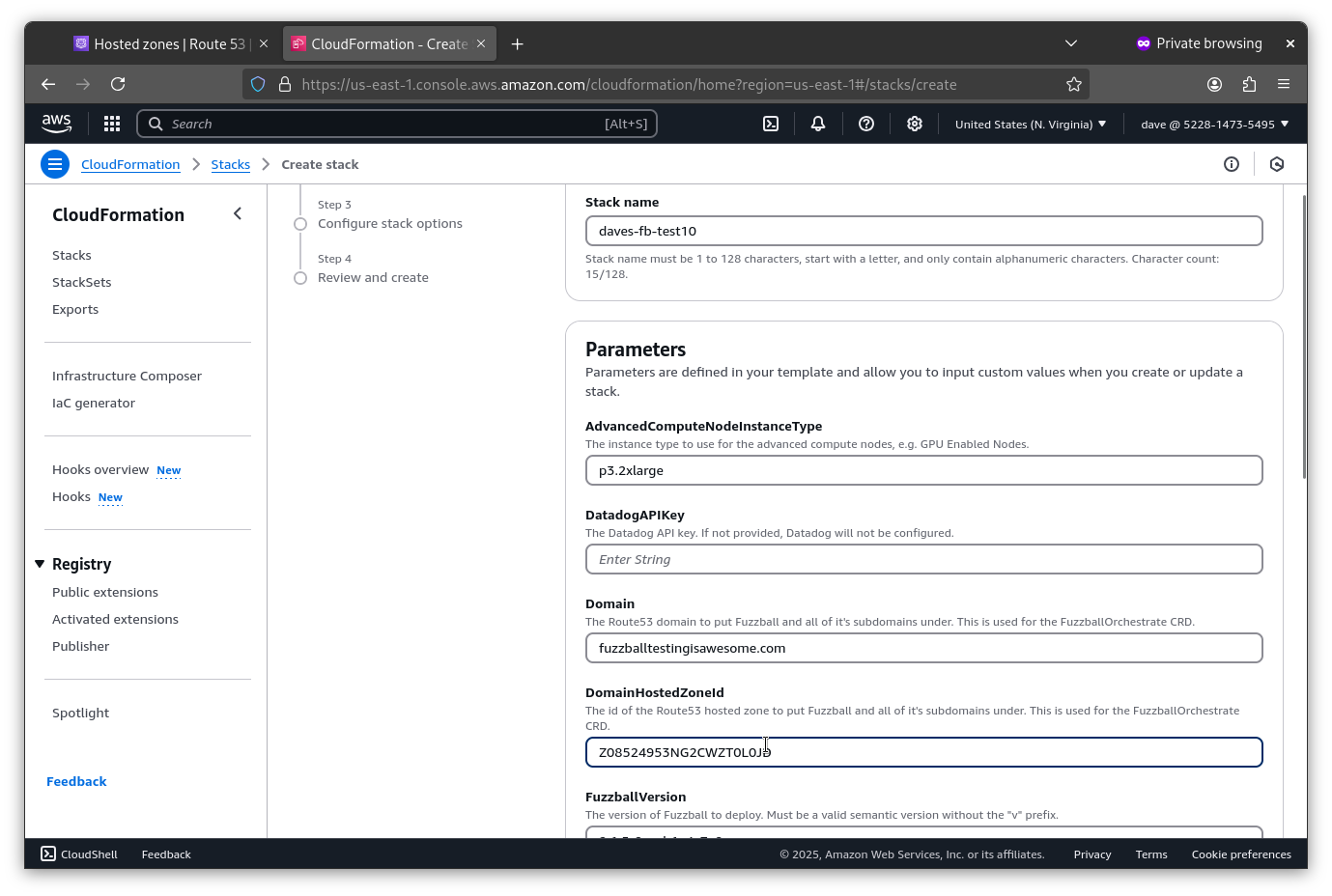Click the DatadogAPIKey input field
This screenshot has height=896, width=1332.
click(923, 559)
